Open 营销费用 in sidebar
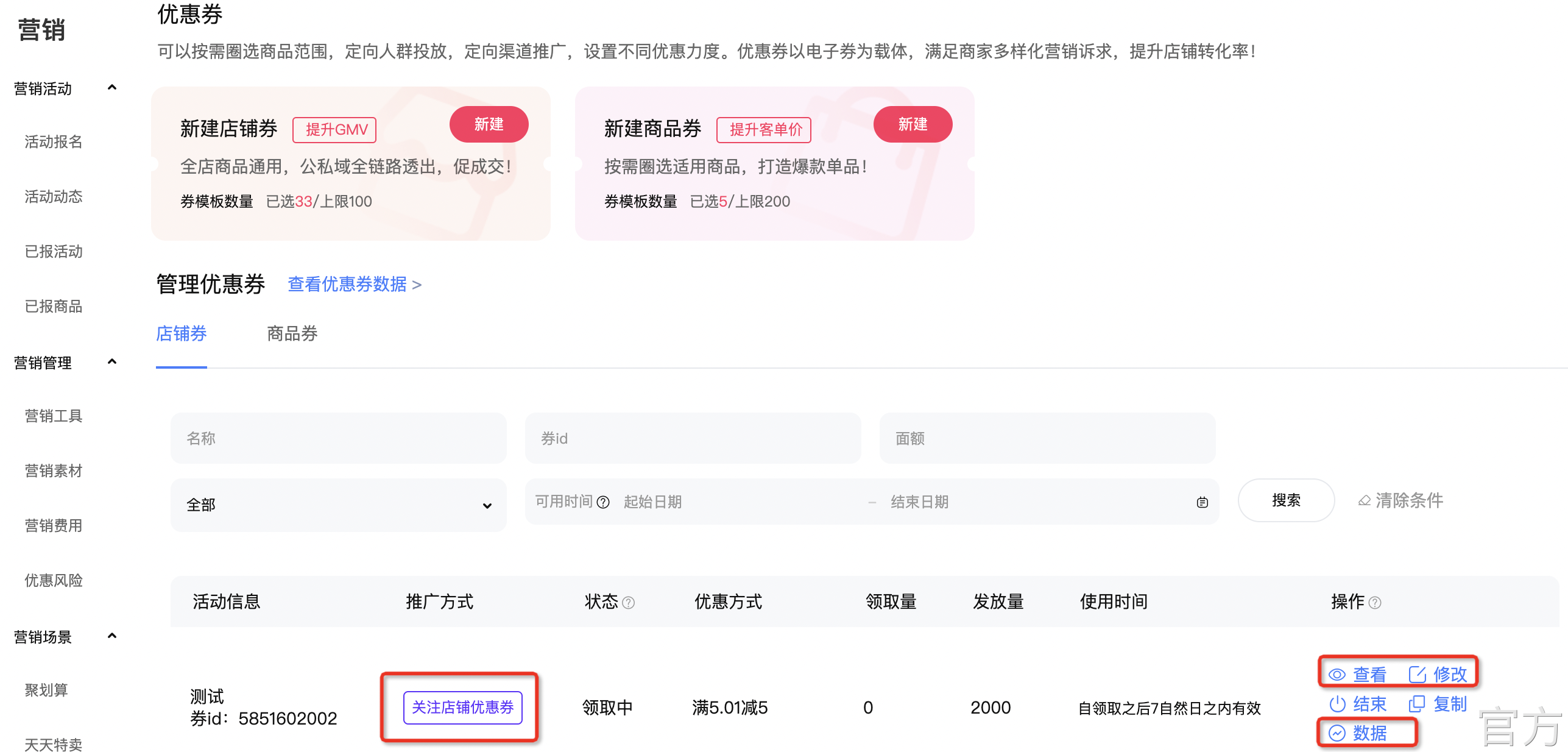This screenshot has width=1568, height=752. (x=54, y=526)
